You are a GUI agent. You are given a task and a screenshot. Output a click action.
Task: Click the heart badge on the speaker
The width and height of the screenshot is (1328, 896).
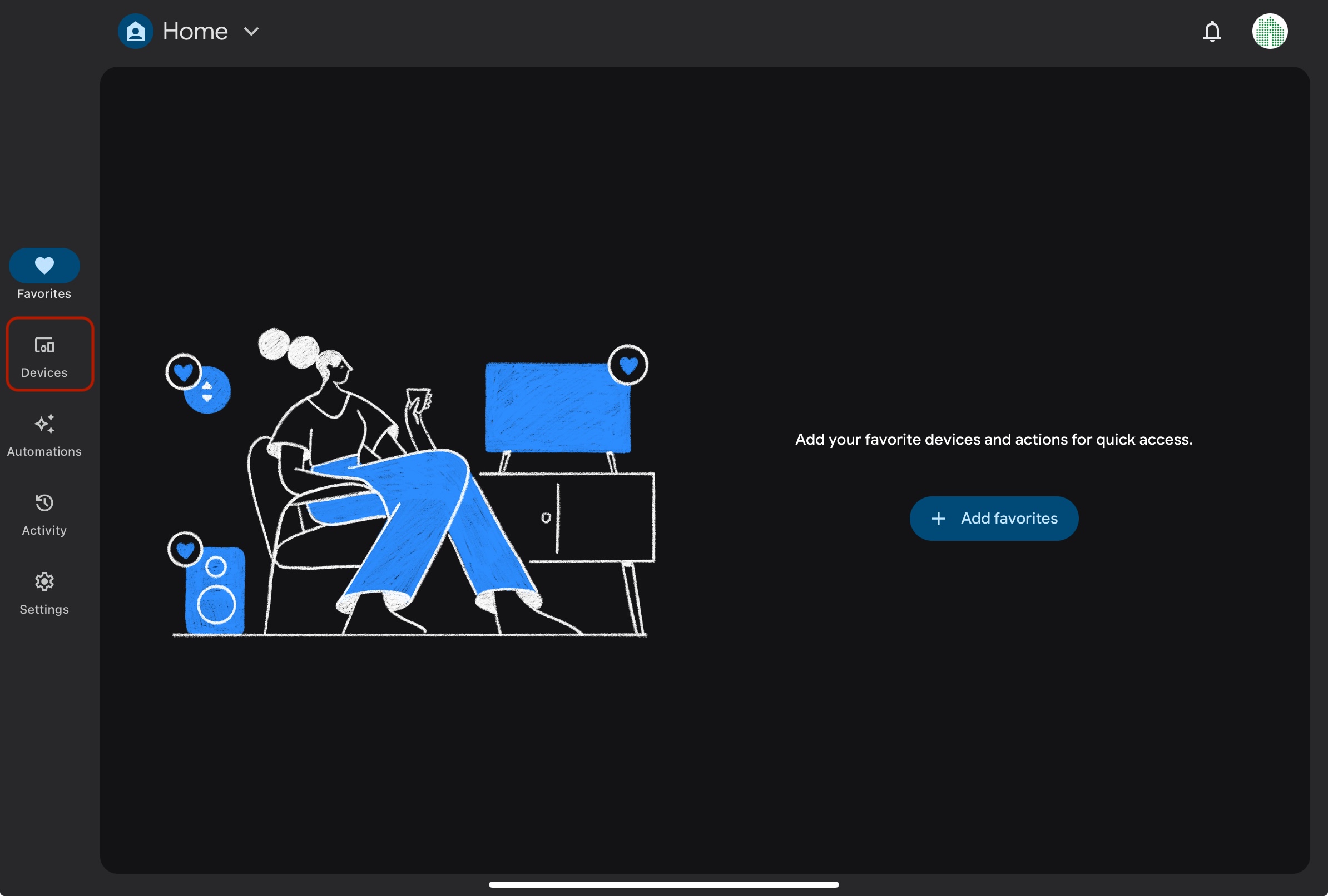(185, 550)
